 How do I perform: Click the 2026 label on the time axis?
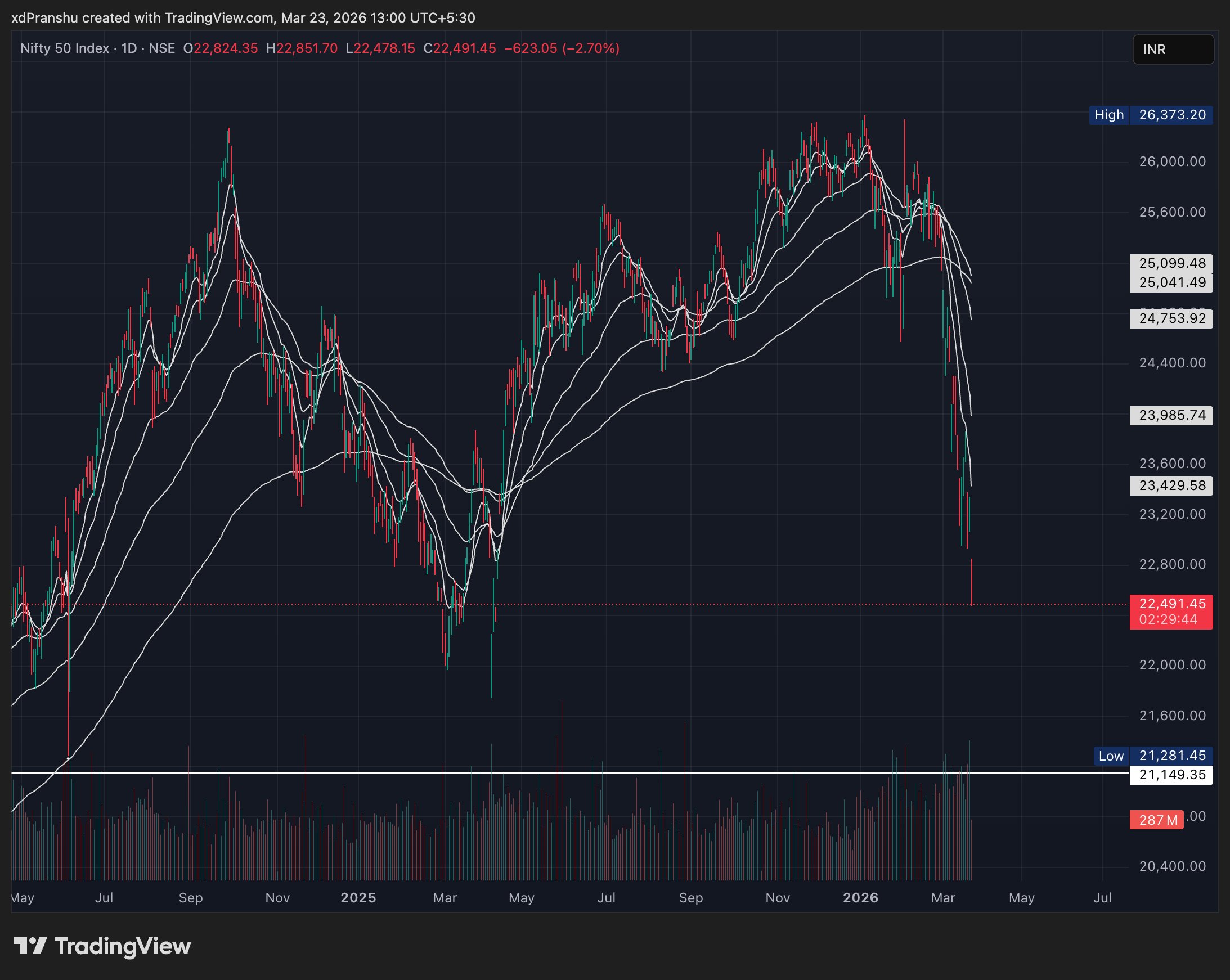click(860, 898)
